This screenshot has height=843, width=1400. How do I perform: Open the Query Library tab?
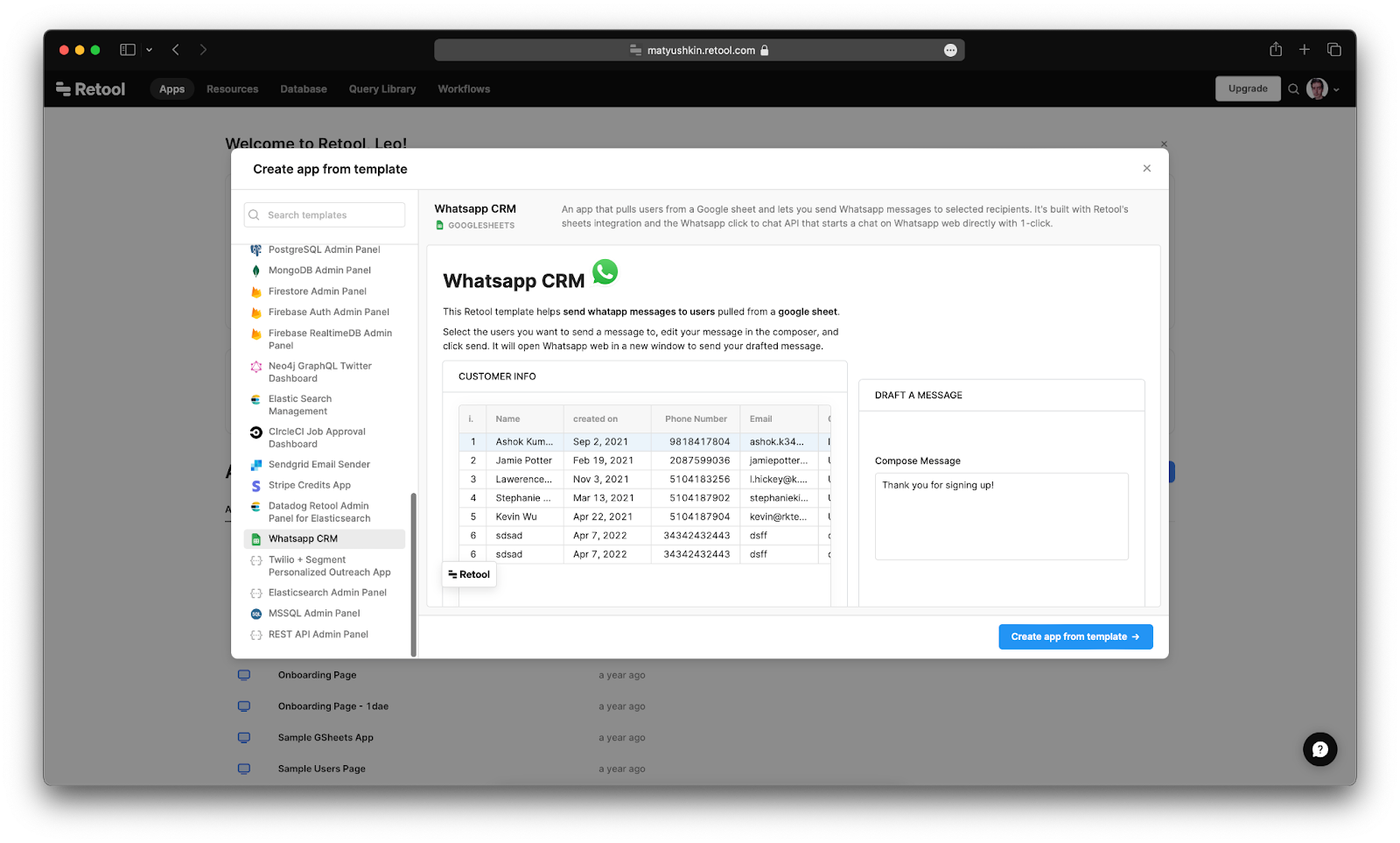tap(382, 89)
